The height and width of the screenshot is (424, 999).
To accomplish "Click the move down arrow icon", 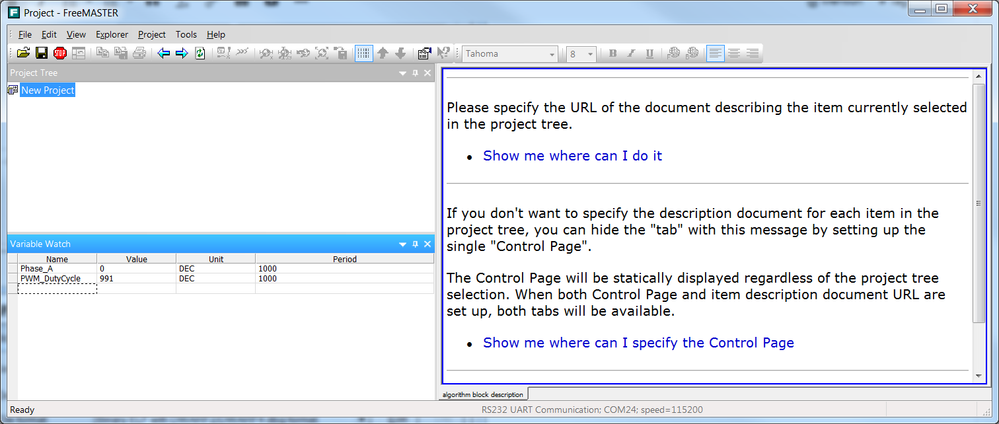I will coord(400,54).
